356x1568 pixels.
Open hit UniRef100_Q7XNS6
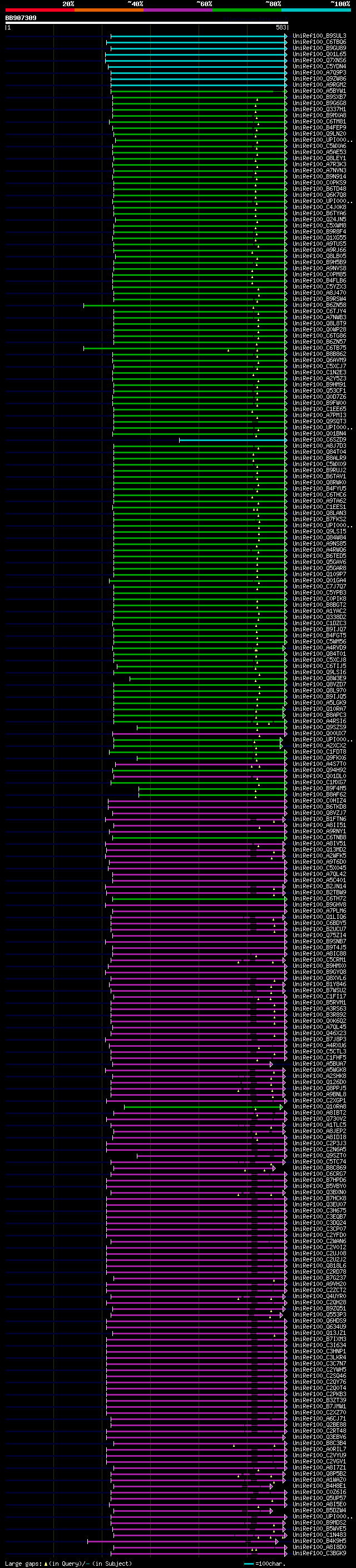click(x=319, y=60)
